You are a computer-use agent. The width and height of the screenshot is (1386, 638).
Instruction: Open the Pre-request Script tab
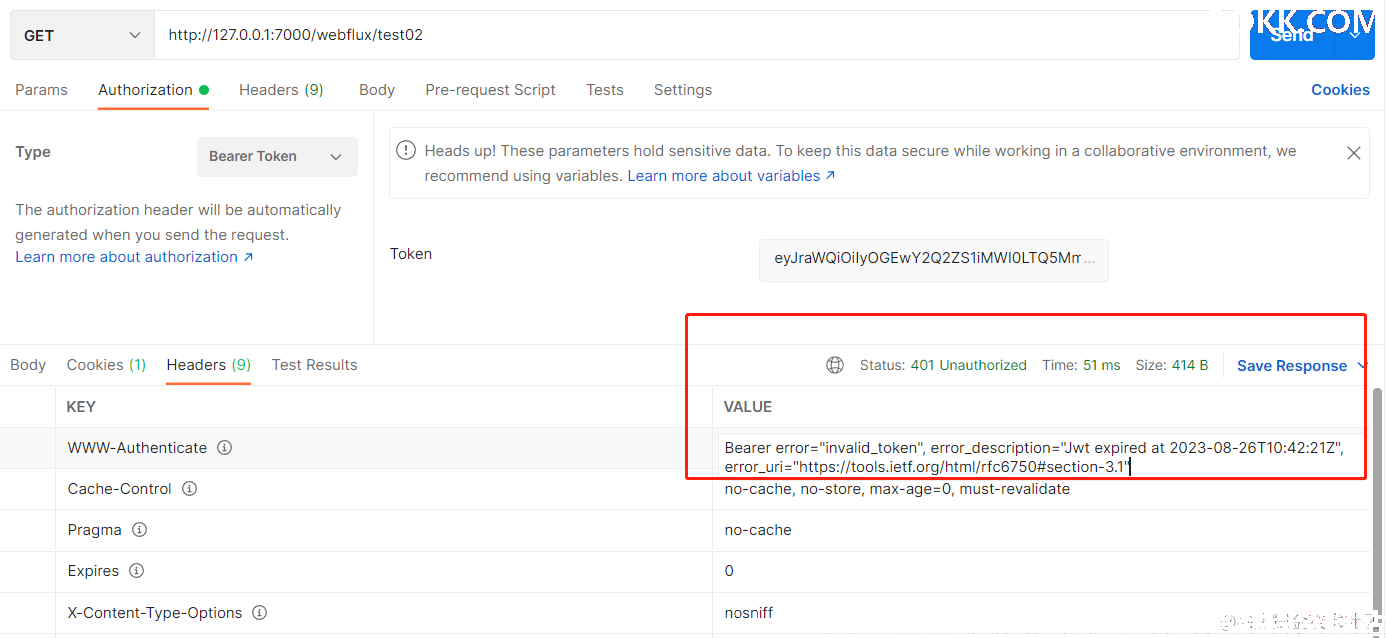coord(490,90)
